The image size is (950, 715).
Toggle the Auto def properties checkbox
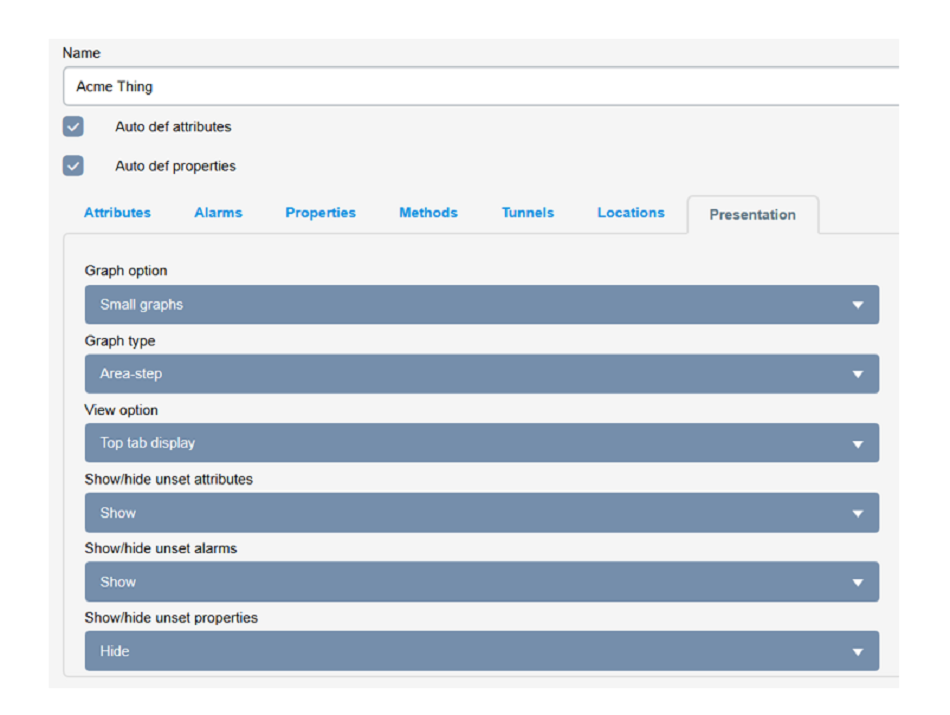(x=73, y=166)
